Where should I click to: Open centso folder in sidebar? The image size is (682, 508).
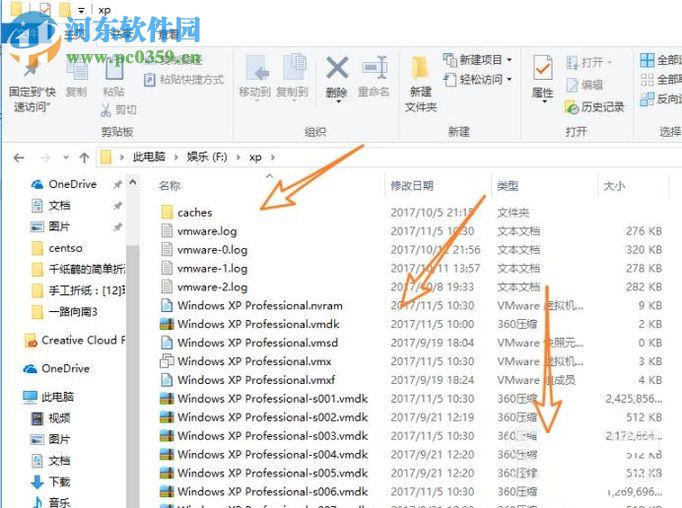point(57,248)
